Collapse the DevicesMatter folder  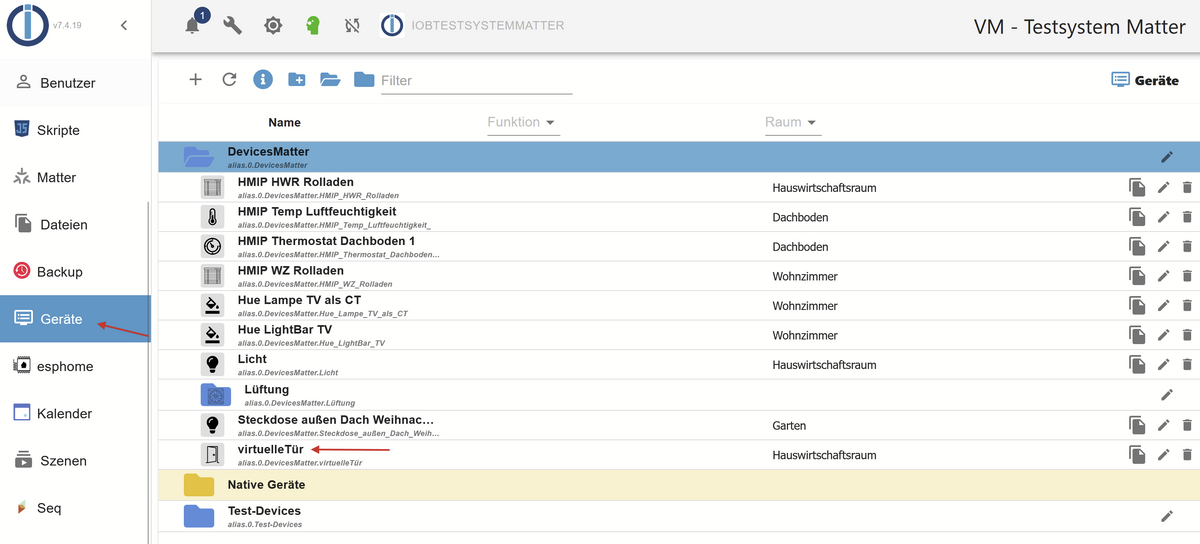198,157
